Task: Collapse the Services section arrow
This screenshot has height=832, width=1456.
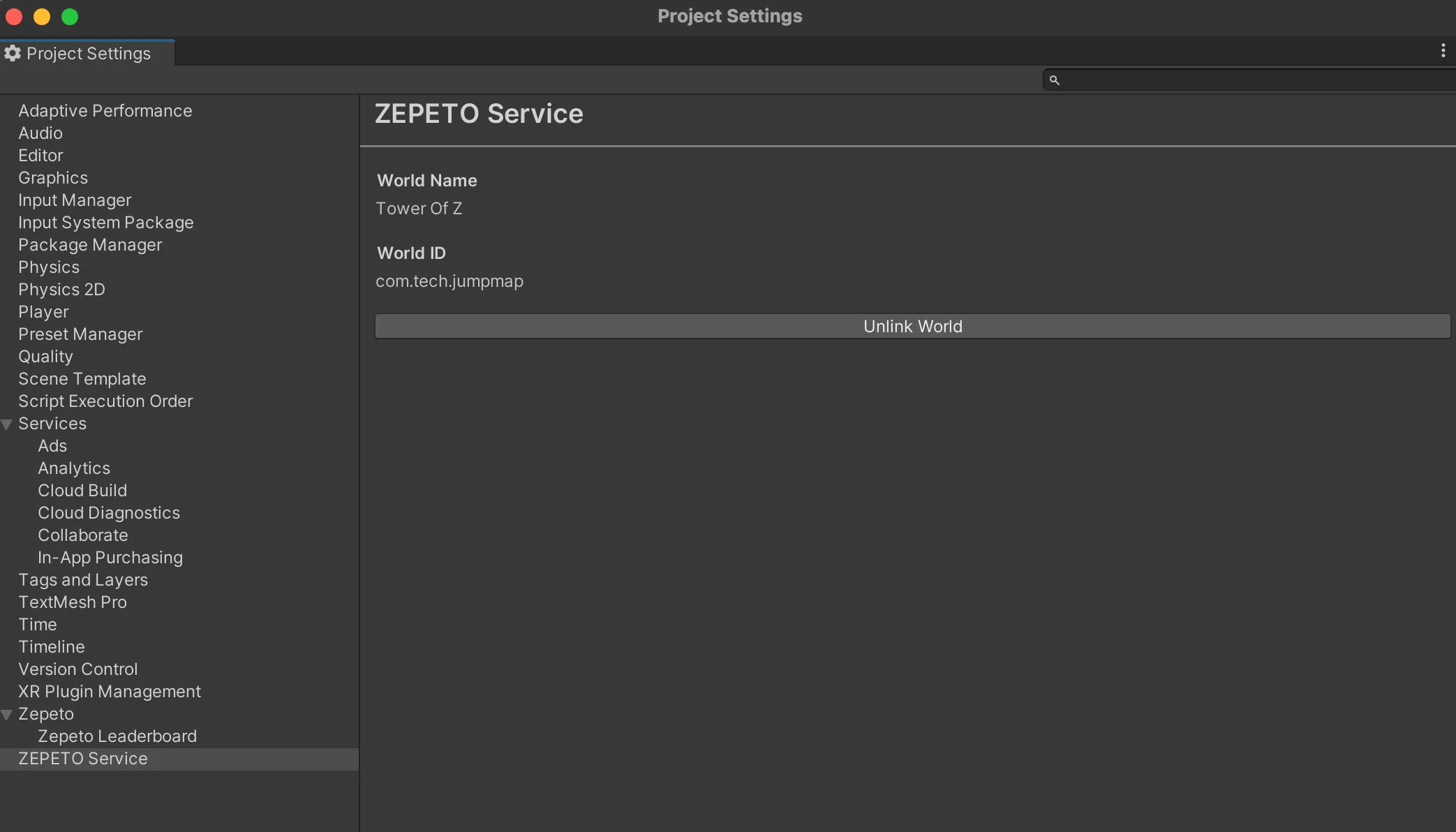Action: (7, 424)
